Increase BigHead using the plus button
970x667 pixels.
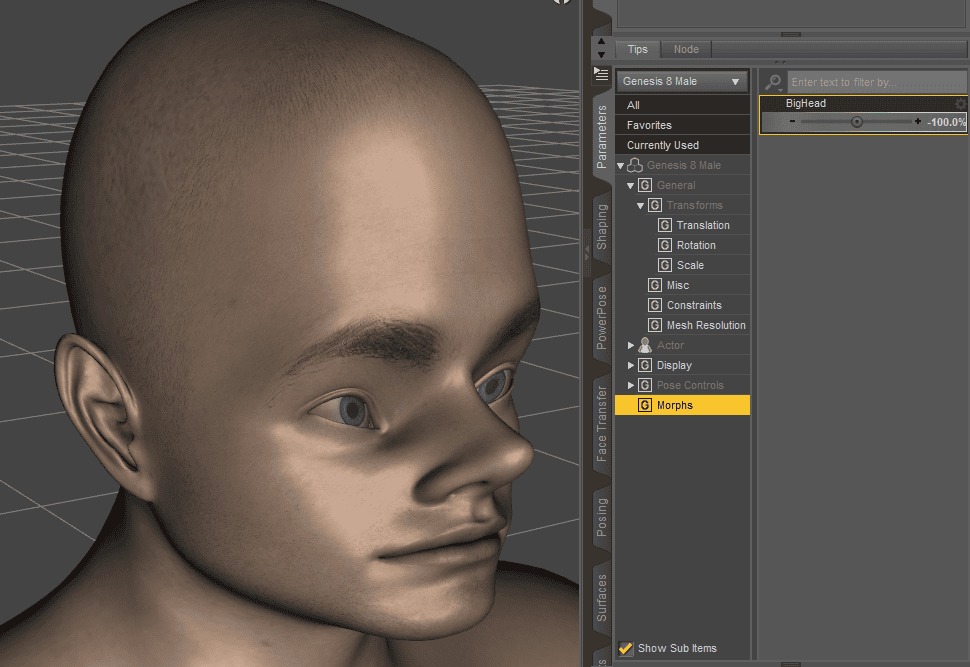[918, 121]
